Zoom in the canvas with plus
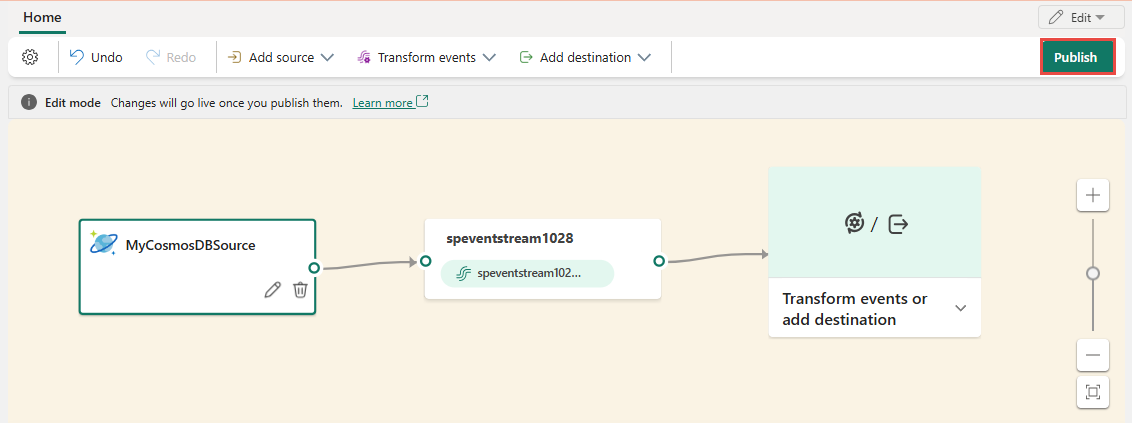 pyautogui.click(x=1093, y=195)
